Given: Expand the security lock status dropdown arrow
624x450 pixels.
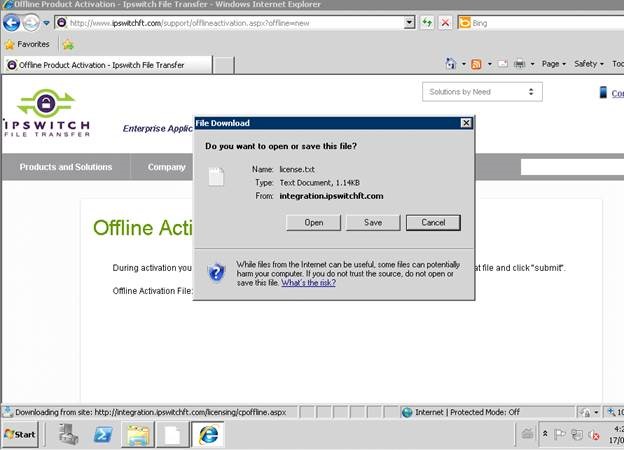Looking at the screenshot, I should [596, 412].
